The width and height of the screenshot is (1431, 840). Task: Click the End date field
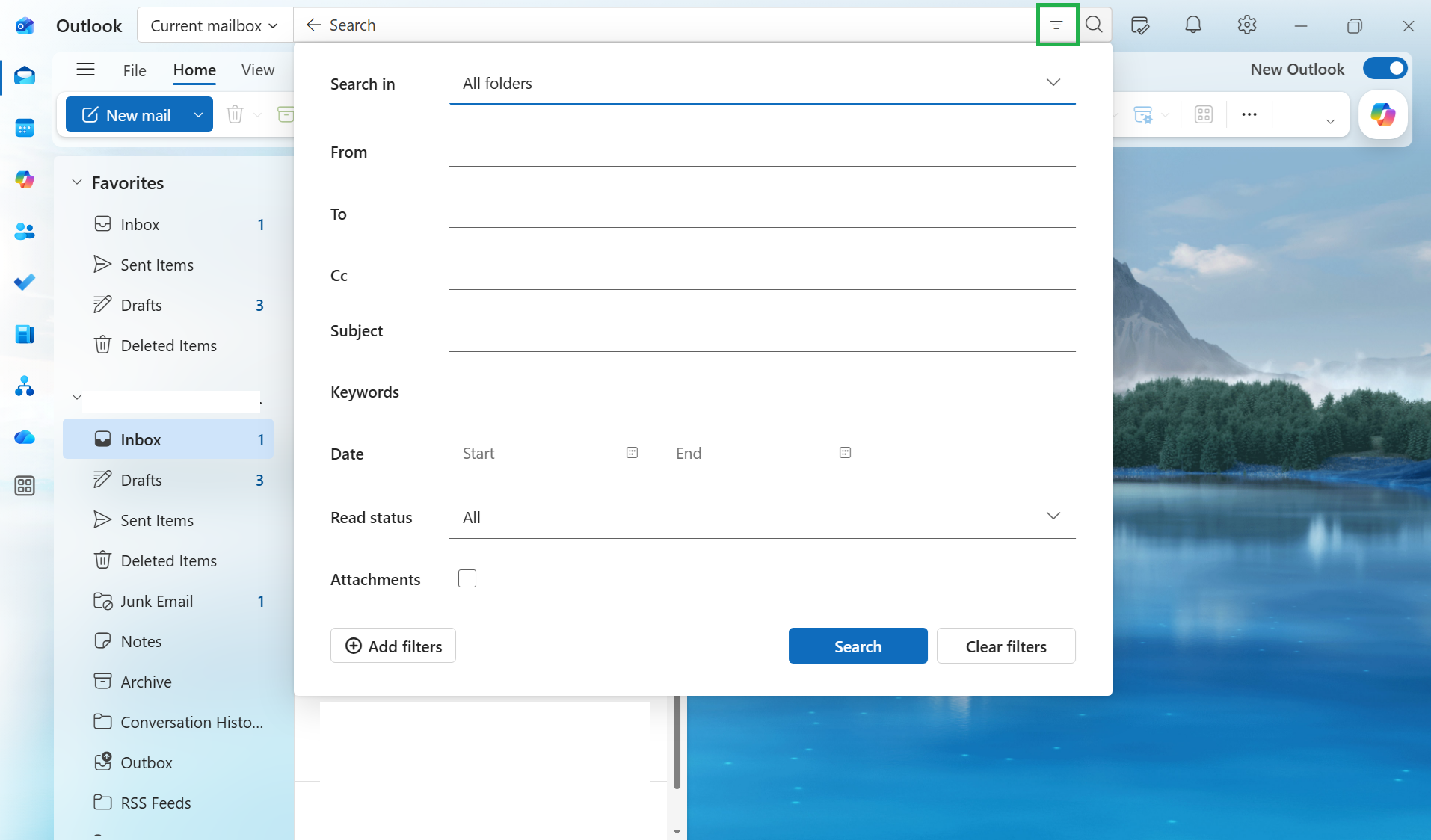(763, 454)
